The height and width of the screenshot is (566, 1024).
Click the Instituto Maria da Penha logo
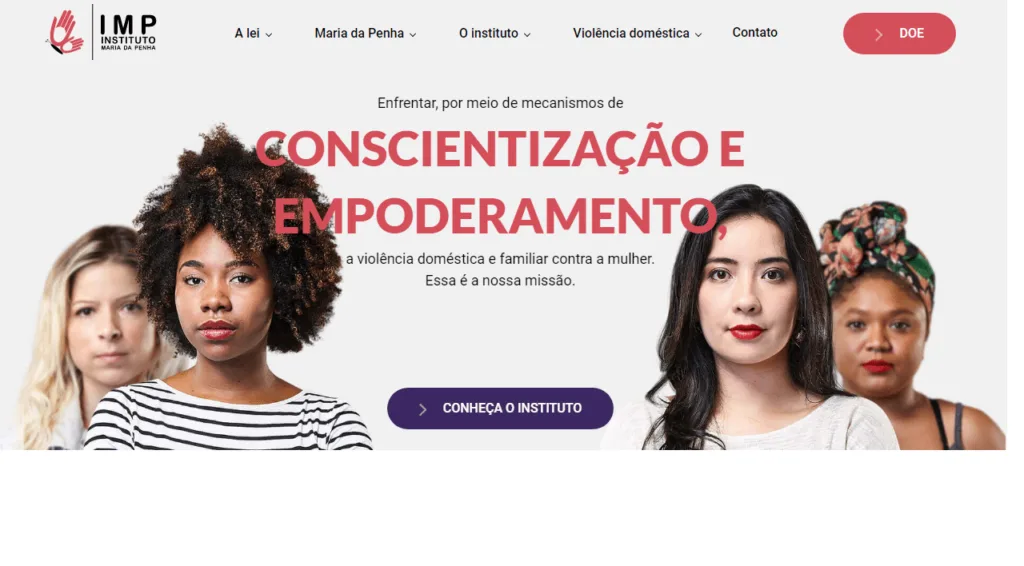tap(101, 32)
